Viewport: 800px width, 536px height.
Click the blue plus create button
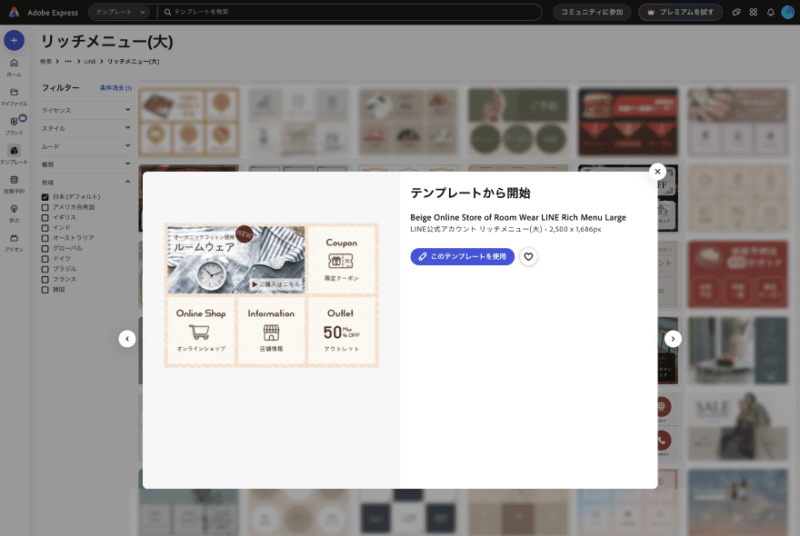[x=14, y=40]
